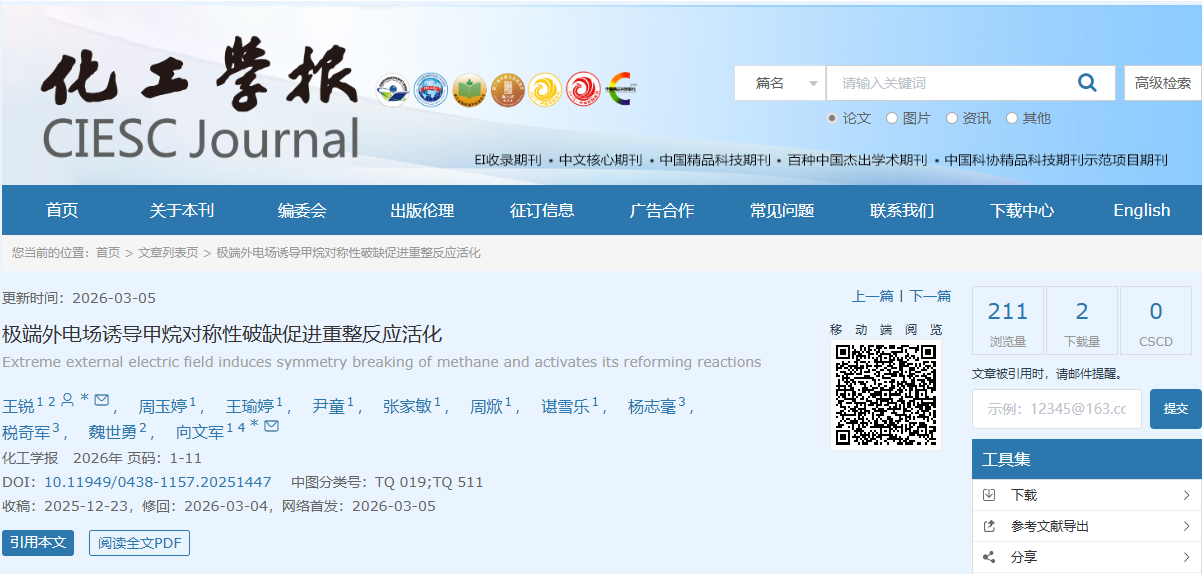1202x574 pixels.
Task: Click the mobile reading QR code image
Action: (886, 395)
